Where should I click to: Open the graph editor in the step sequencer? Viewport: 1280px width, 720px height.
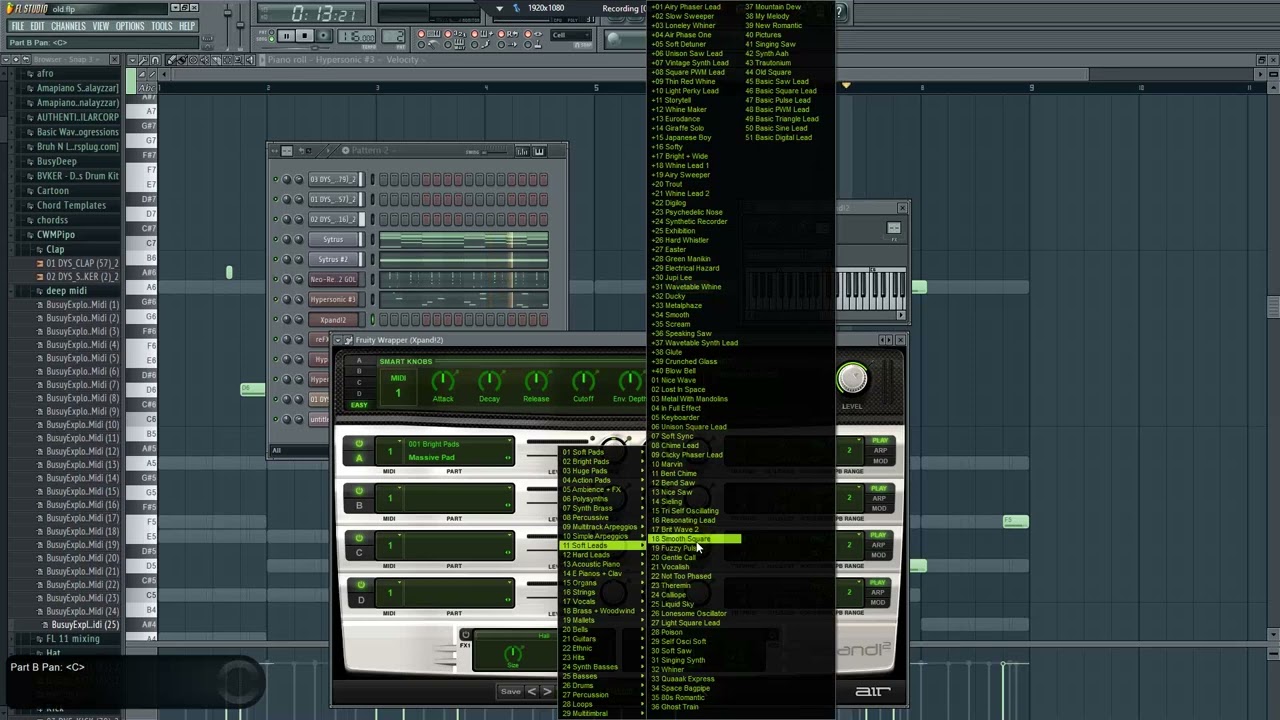(522, 151)
